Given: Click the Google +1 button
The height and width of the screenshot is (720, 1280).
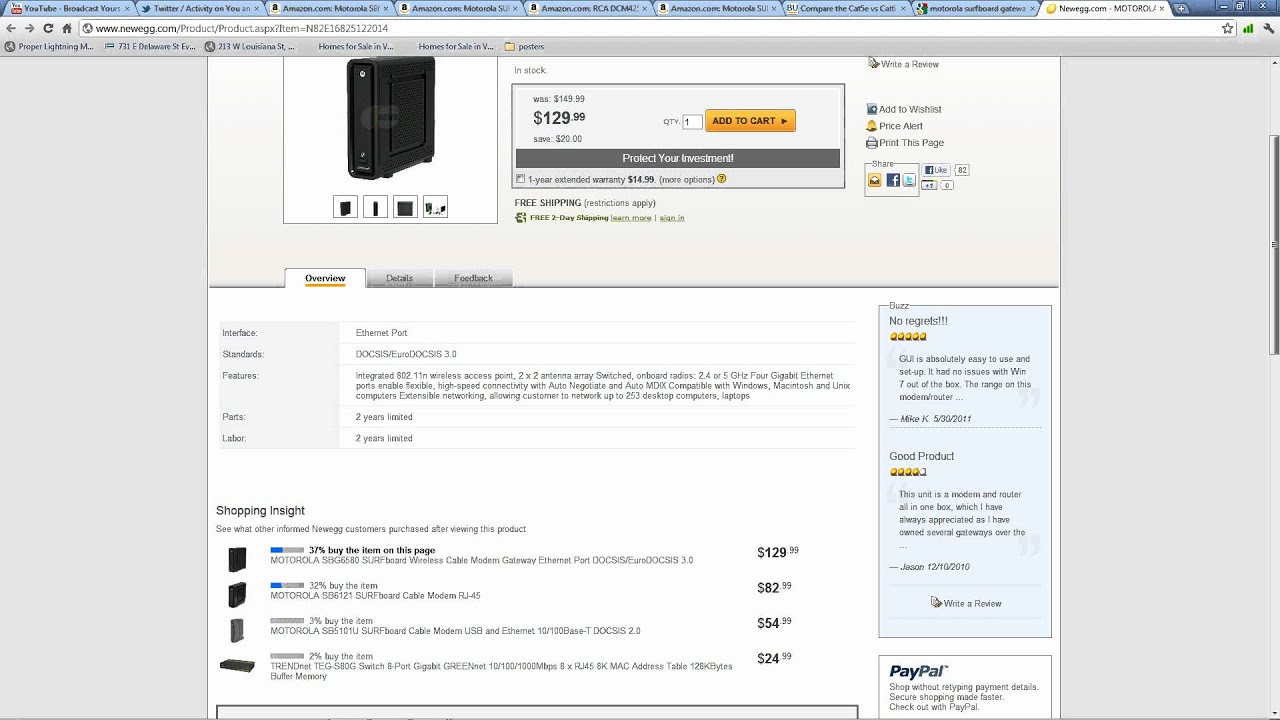Looking at the screenshot, I should pos(929,185).
